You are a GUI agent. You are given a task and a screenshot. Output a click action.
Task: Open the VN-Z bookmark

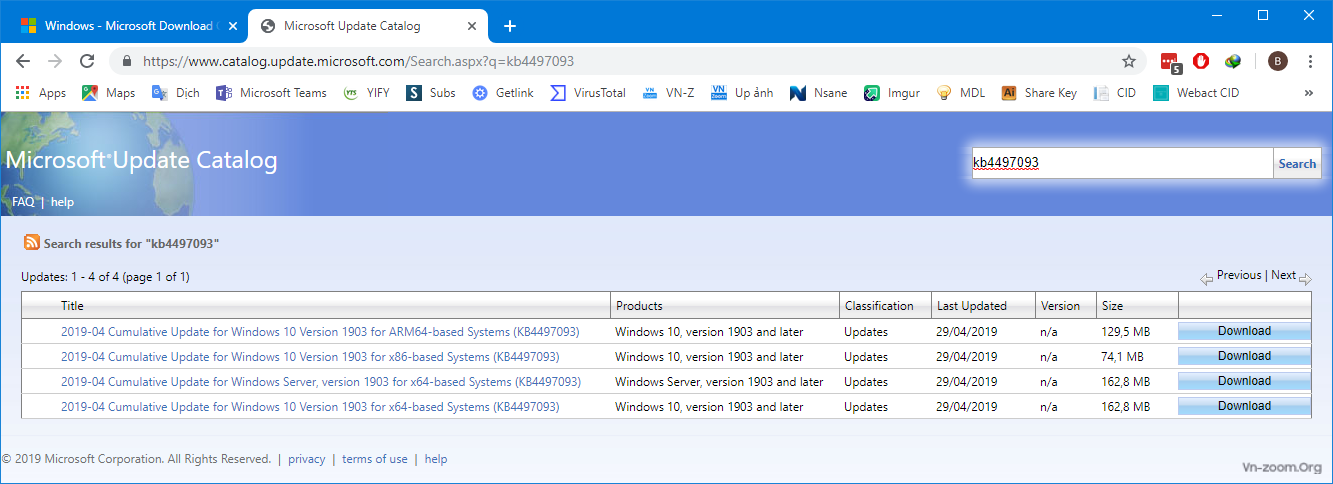pos(668,93)
